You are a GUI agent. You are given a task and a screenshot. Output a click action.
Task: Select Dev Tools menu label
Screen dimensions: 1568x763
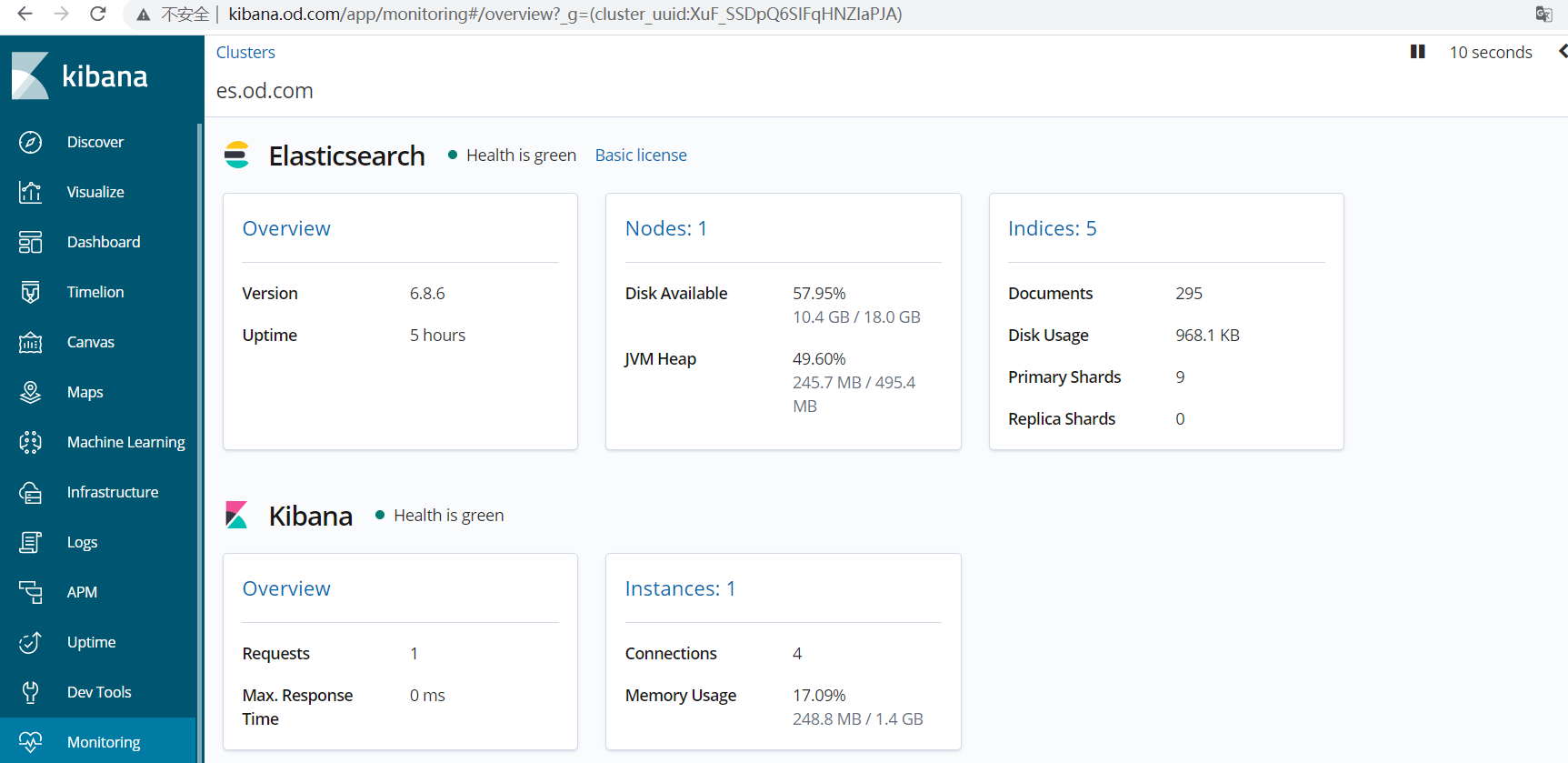point(99,692)
